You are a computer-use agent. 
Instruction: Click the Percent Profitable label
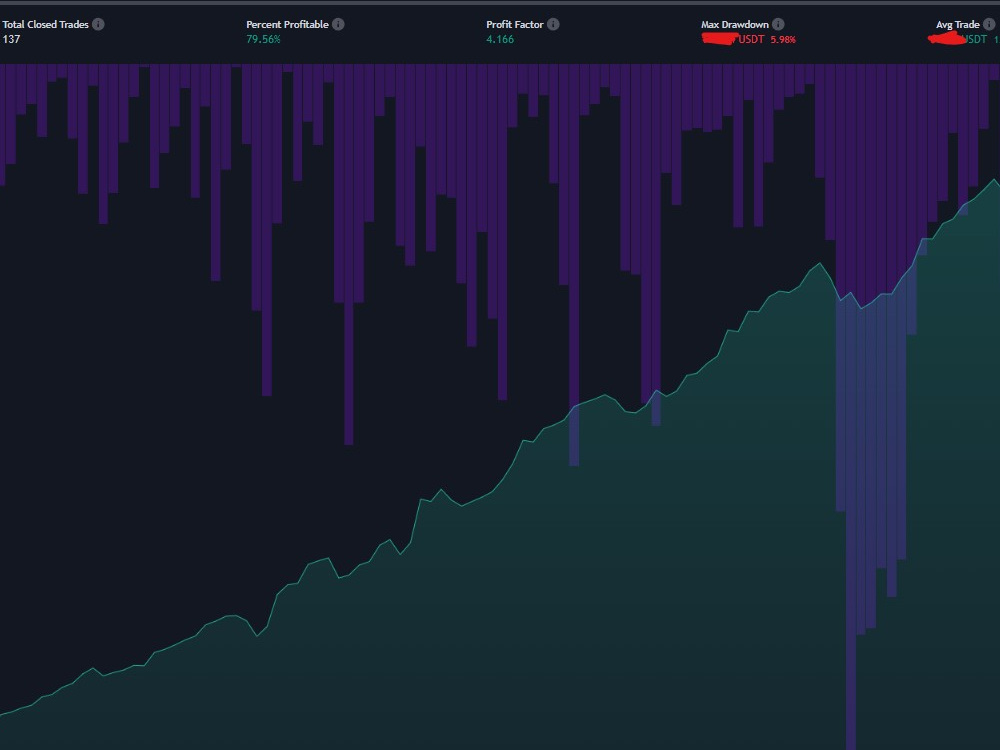pyautogui.click(x=287, y=24)
